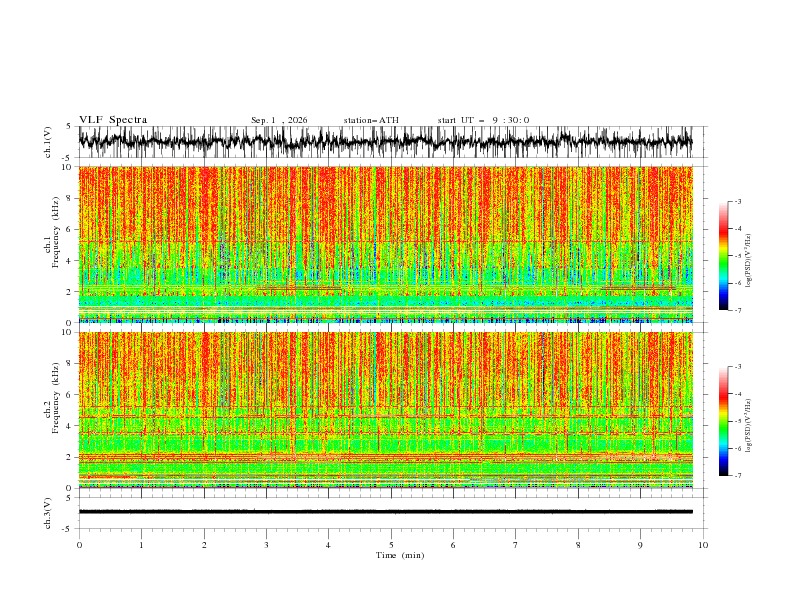Click the start UT 9:30:0 label
The width and height of the screenshot is (792, 612).
pos(483,120)
